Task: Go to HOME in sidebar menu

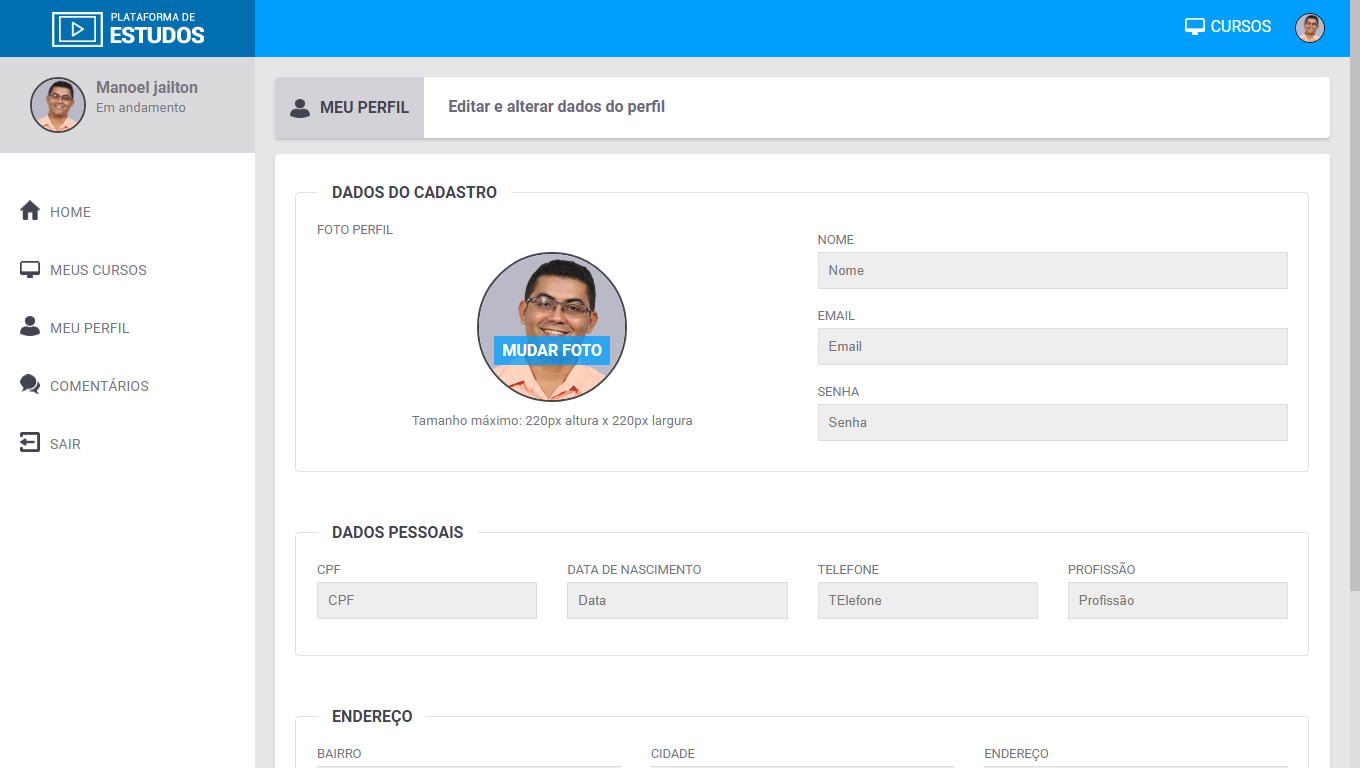Action: point(70,212)
